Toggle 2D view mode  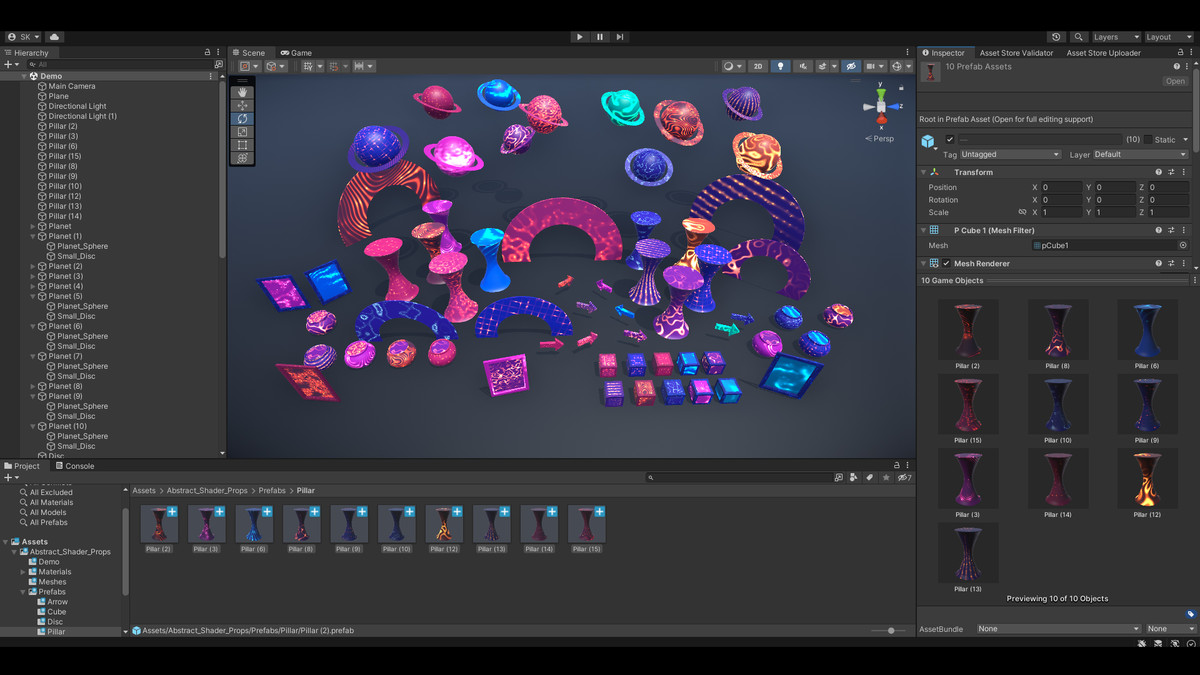(x=758, y=66)
